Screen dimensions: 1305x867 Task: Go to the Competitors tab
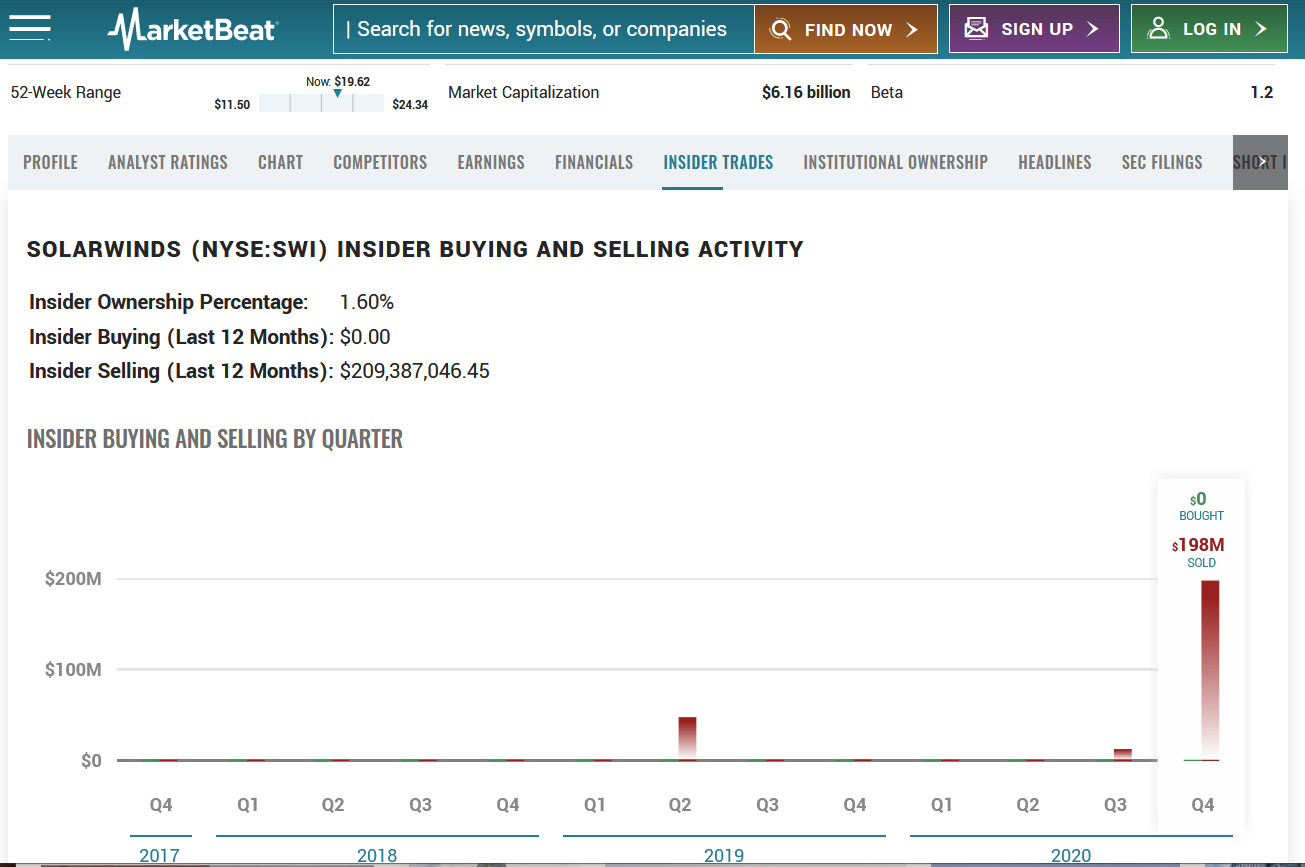point(380,162)
